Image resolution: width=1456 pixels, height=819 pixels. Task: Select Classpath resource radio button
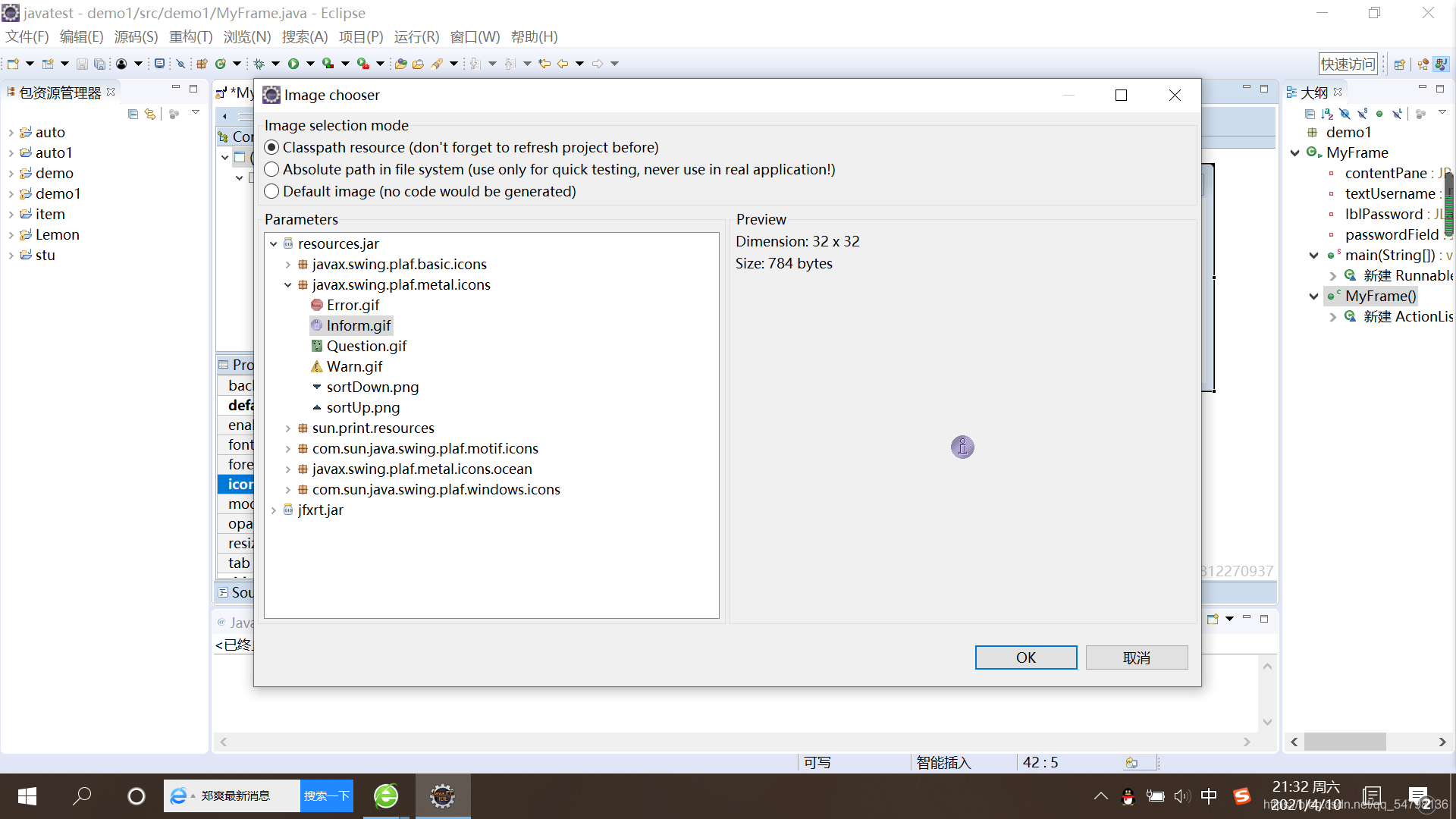coord(271,147)
